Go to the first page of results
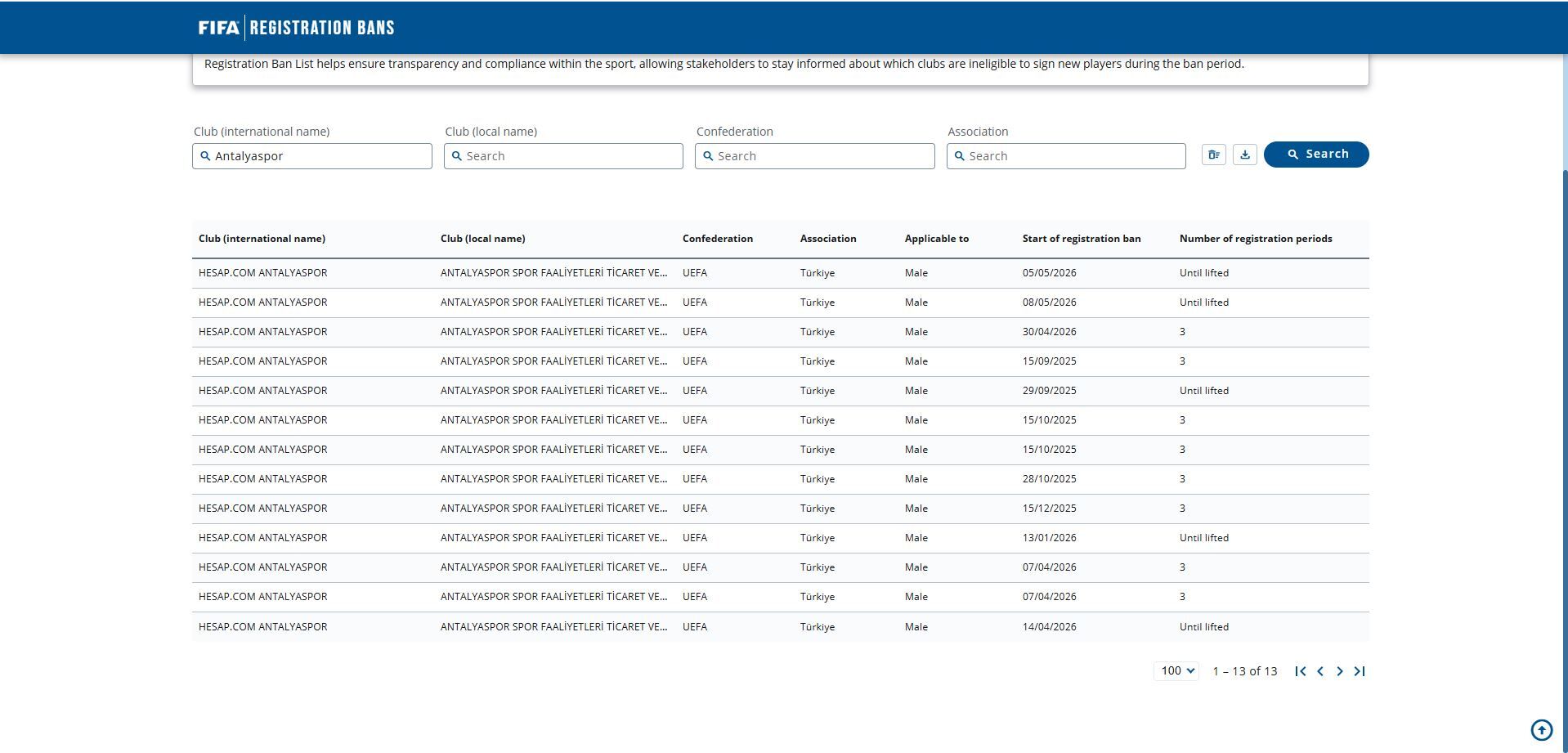Image resolution: width=1568 pixels, height=753 pixels. click(1301, 671)
